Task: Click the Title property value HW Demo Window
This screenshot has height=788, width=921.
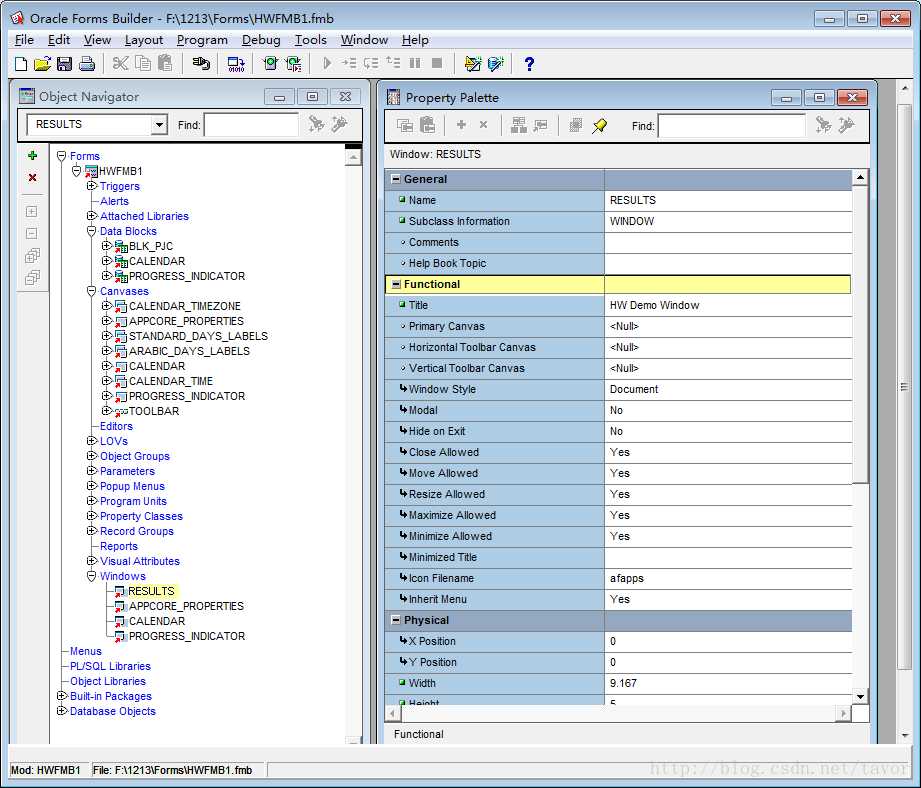Action: pyautogui.click(x=654, y=305)
